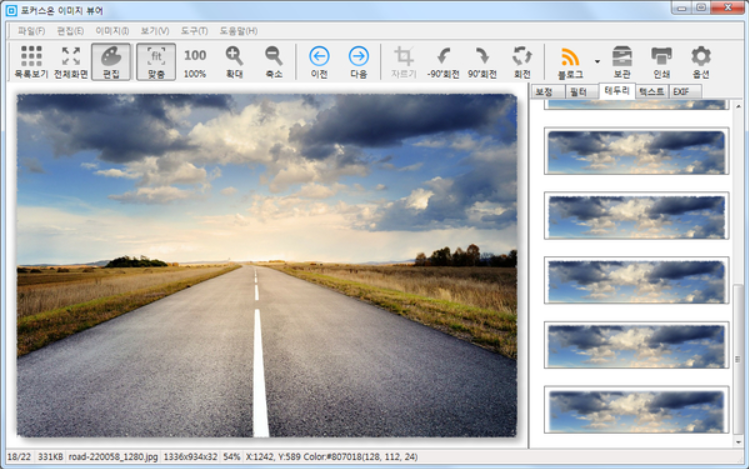Go to the 이전 previous image
This screenshot has width=749, height=469.
[x=319, y=61]
